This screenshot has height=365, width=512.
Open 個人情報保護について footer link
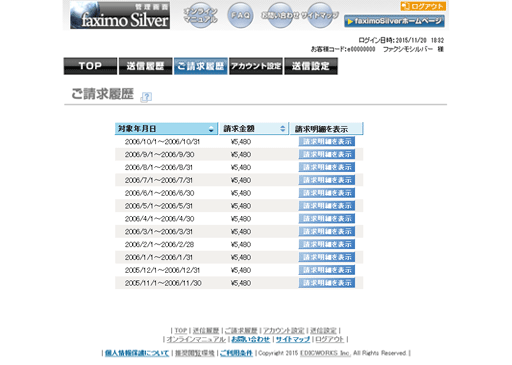click(x=137, y=353)
